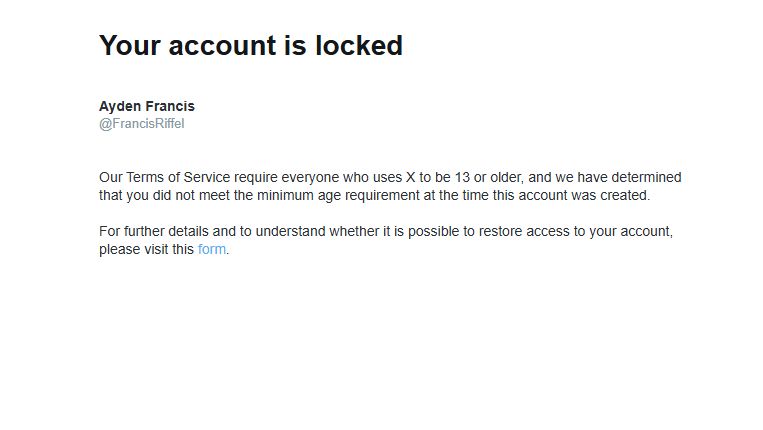Select the display name Ayden Francis

[147, 106]
